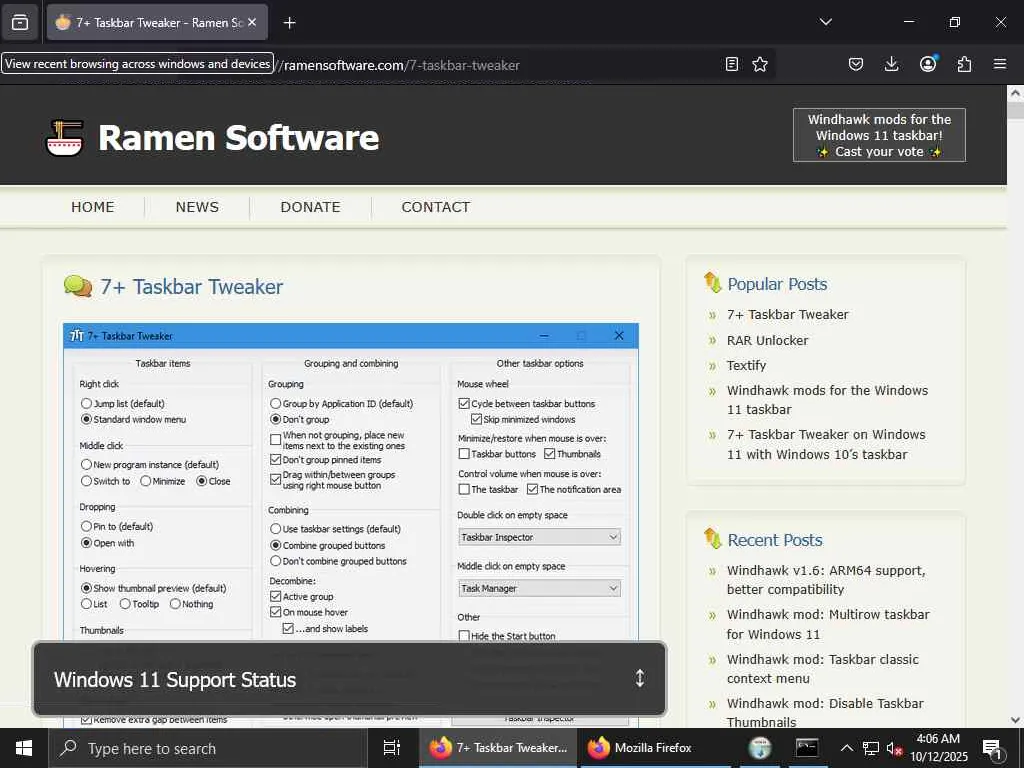Open Firefox account profile icon

928,64
